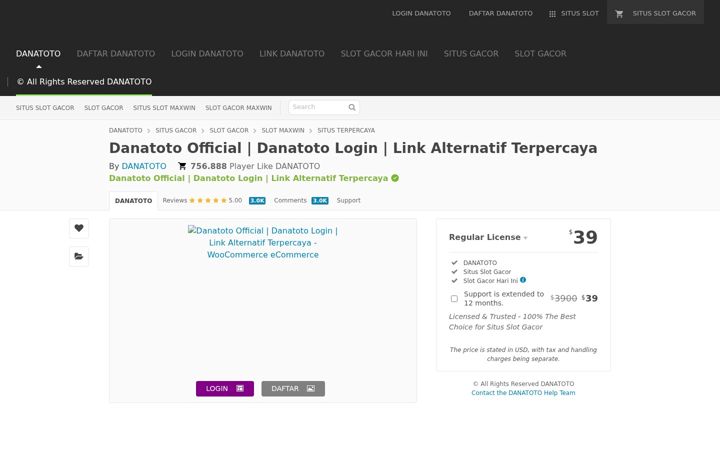Click SLOT MAXWIN in the breadcrumb
Screen dimensions: 720x450
(x=283, y=130)
